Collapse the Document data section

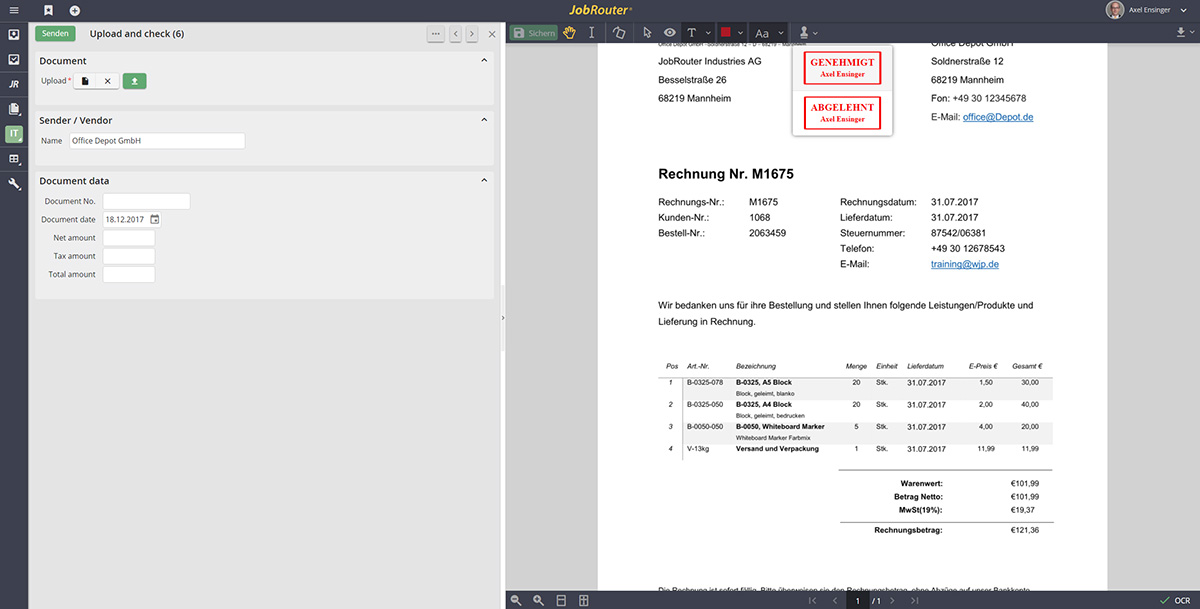pyautogui.click(x=485, y=180)
